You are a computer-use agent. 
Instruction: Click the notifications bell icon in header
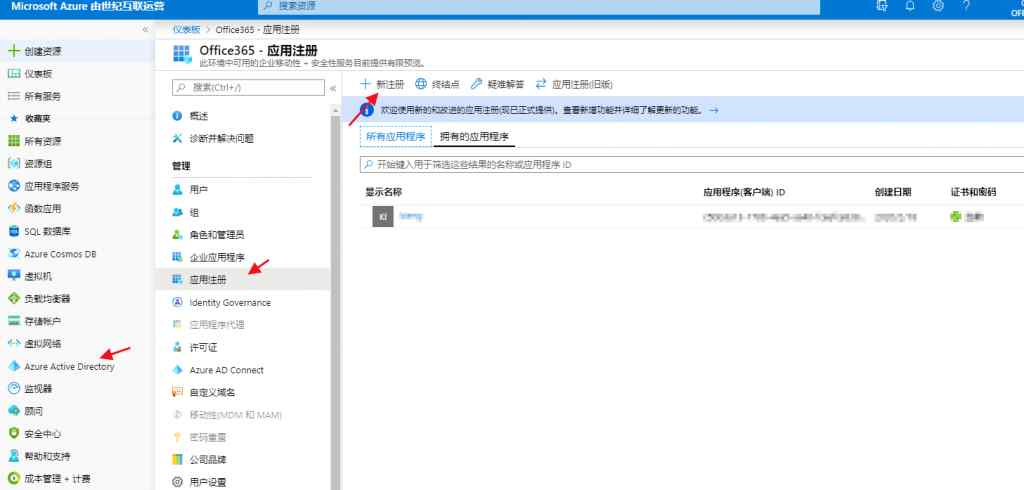(x=910, y=6)
